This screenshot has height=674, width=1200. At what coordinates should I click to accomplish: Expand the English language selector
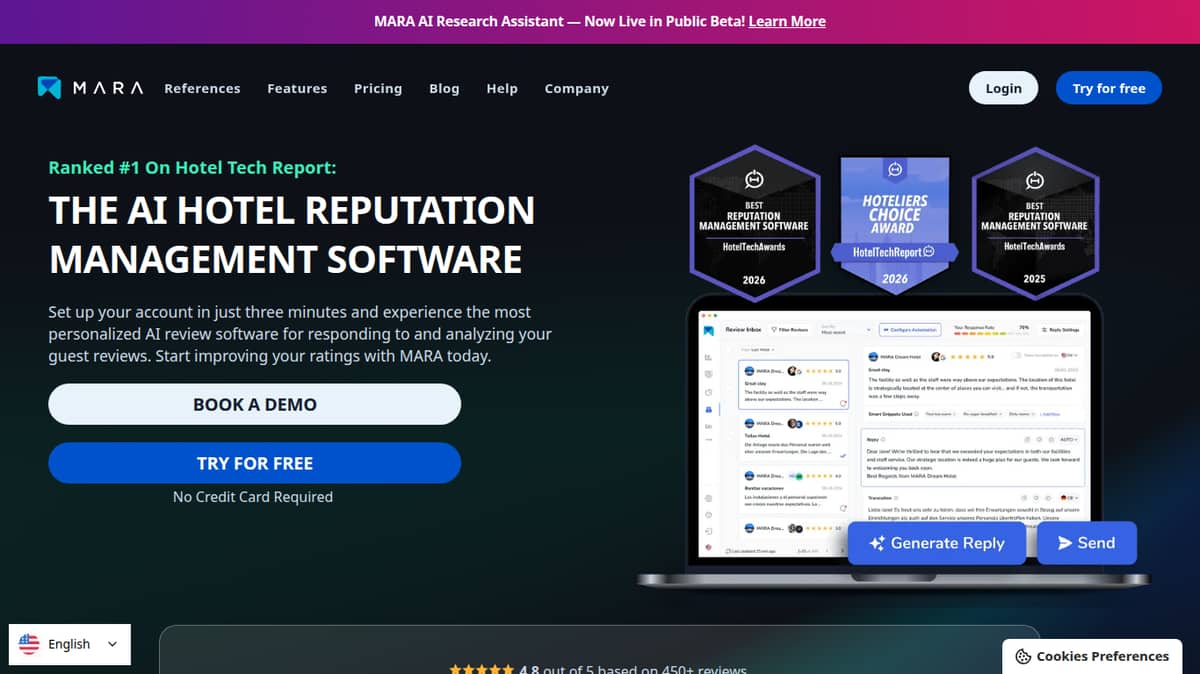pyautogui.click(x=70, y=644)
